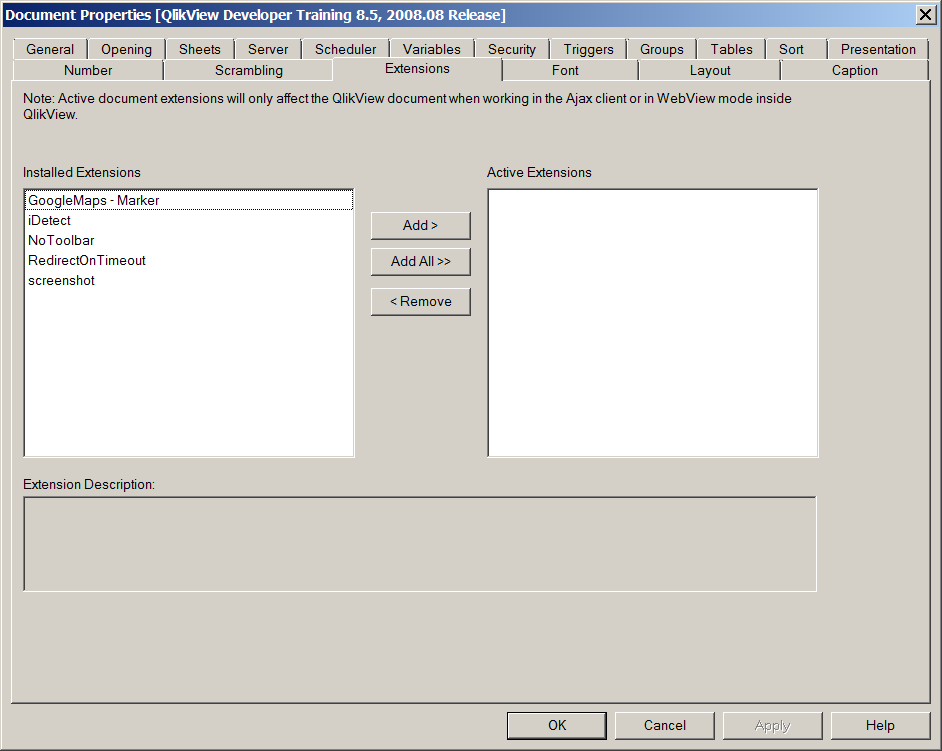Open the Variables tab
This screenshot has width=942, height=751.
[x=431, y=49]
